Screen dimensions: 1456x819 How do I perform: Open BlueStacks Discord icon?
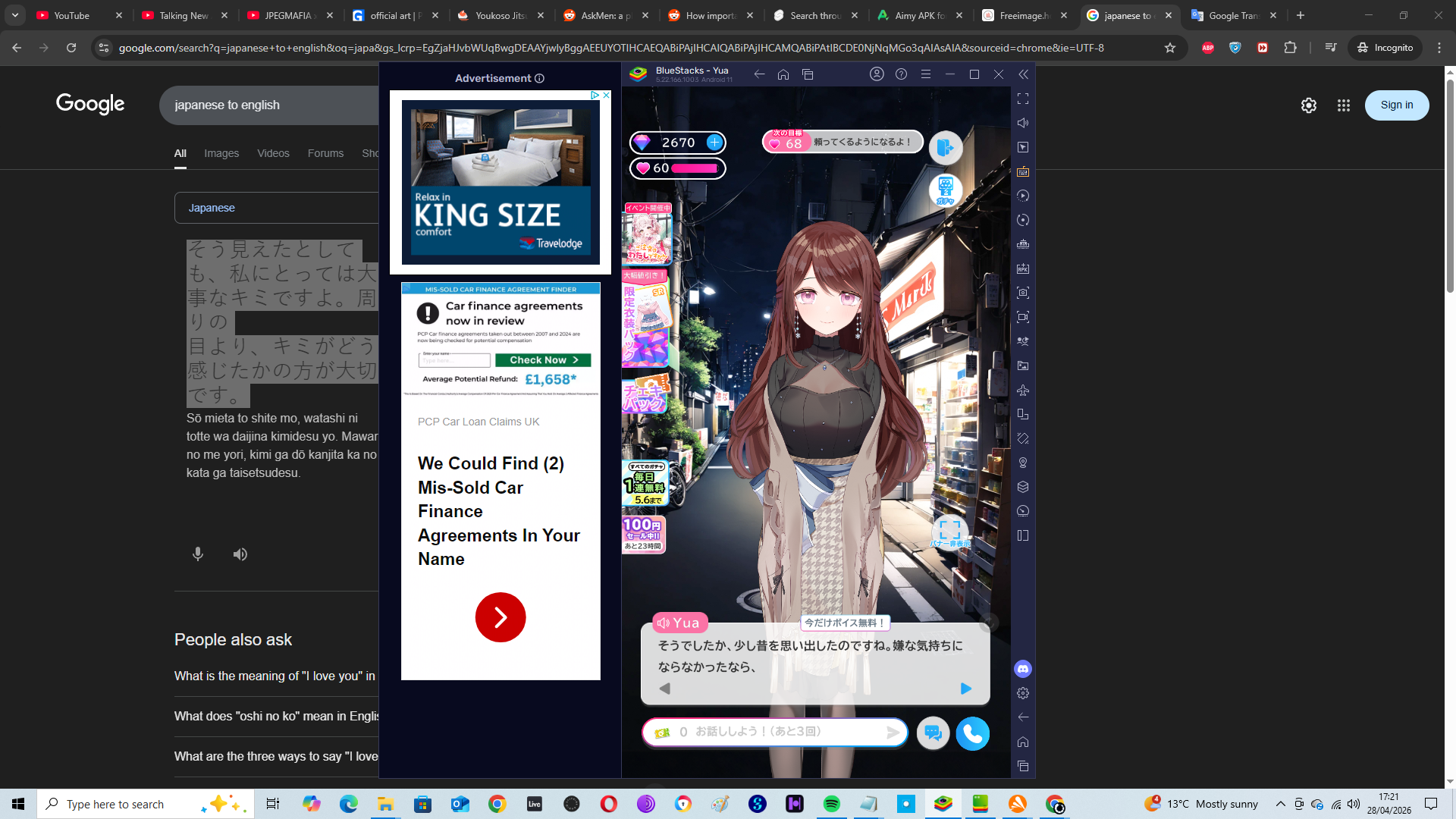tap(1023, 669)
